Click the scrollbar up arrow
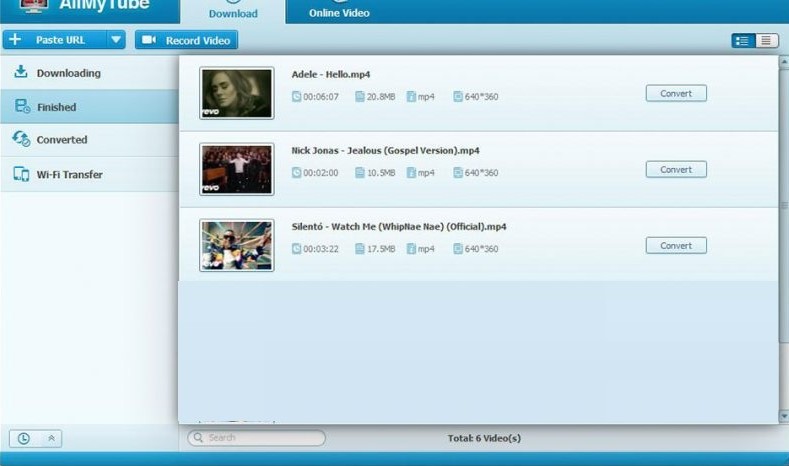The image size is (789, 466). coord(783,61)
